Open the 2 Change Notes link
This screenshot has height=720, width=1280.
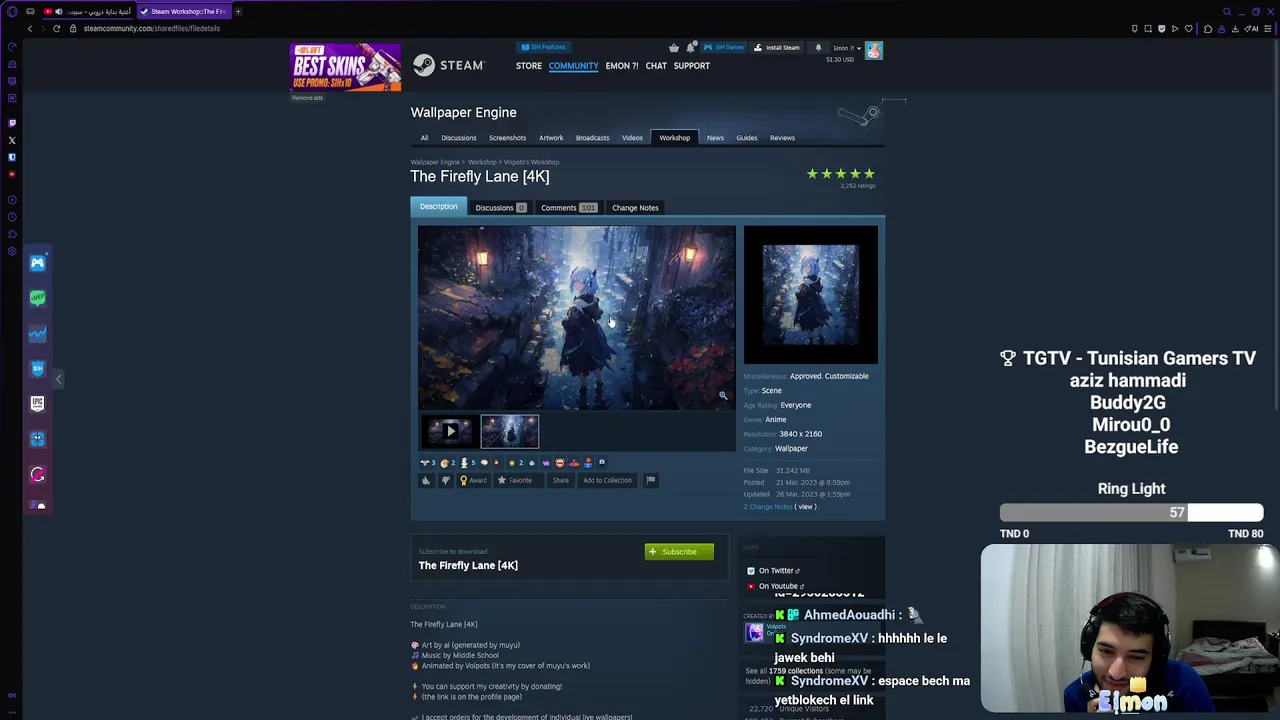[767, 507]
